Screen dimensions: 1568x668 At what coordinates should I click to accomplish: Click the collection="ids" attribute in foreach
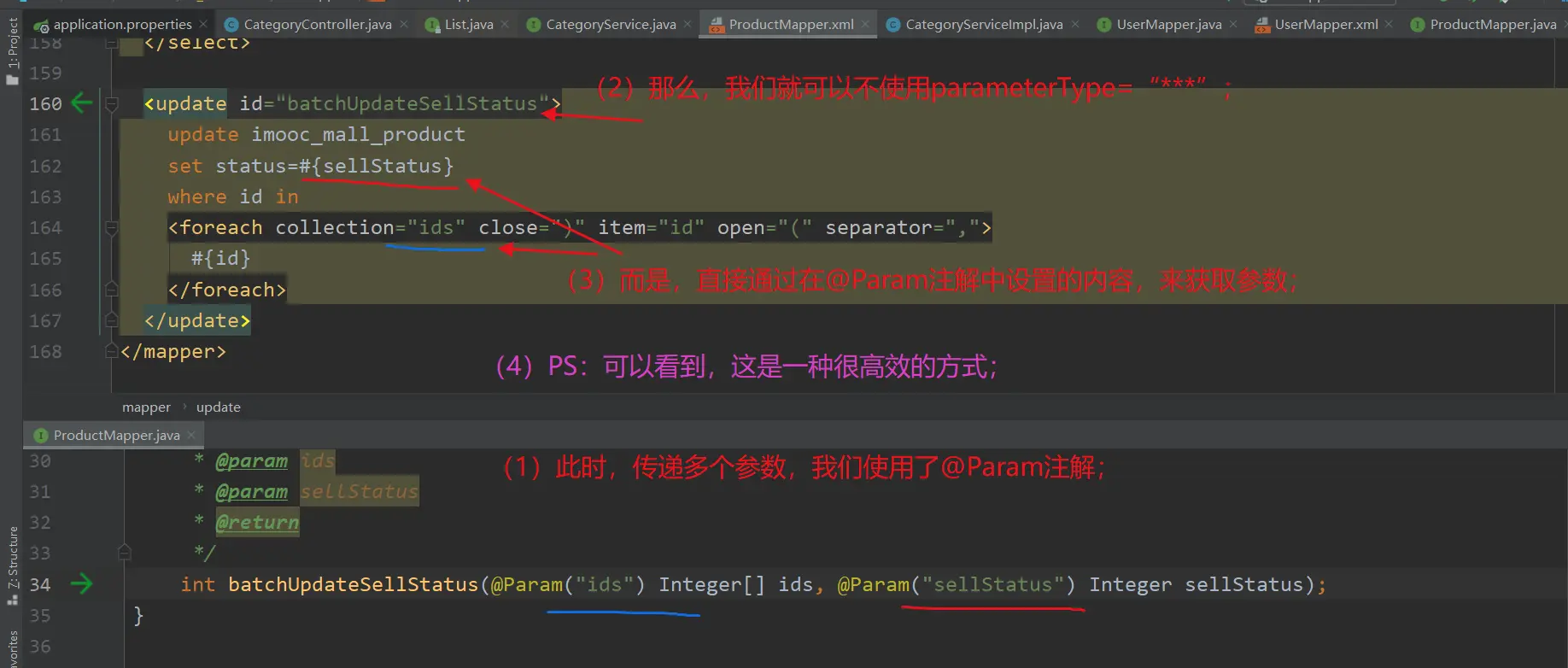371,227
